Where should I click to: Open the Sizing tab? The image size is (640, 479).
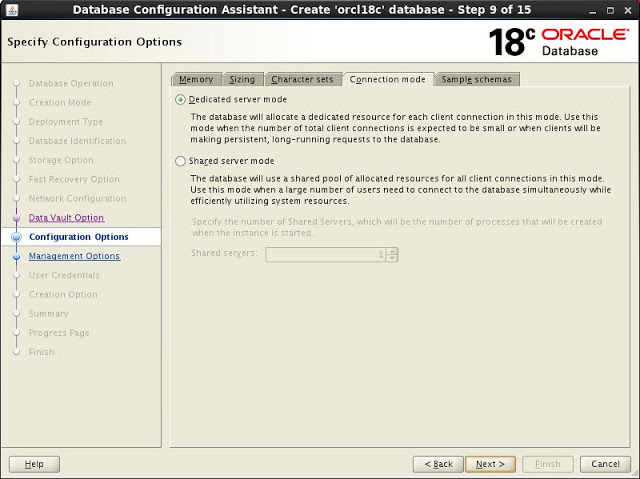pos(241,79)
